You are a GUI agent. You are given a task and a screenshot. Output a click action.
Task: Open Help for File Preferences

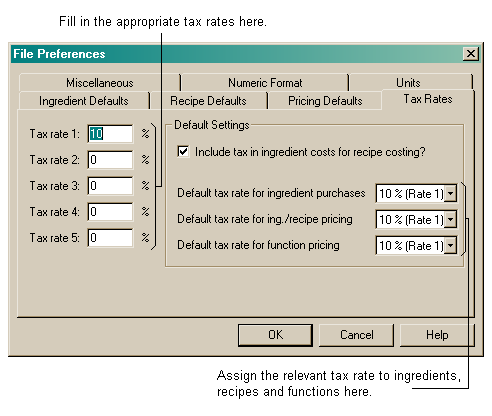[437, 335]
